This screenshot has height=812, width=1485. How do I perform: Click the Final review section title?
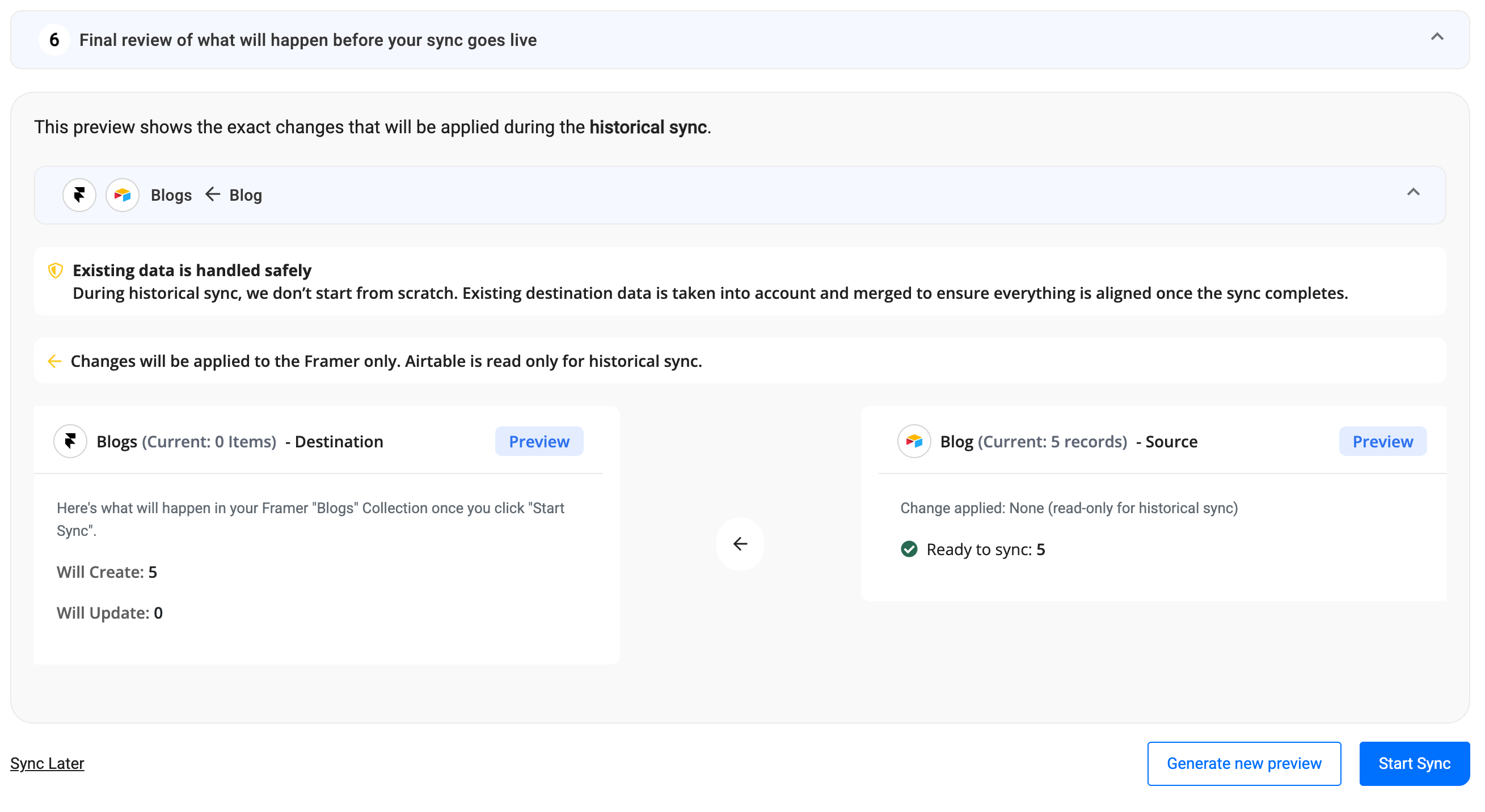click(308, 40)
